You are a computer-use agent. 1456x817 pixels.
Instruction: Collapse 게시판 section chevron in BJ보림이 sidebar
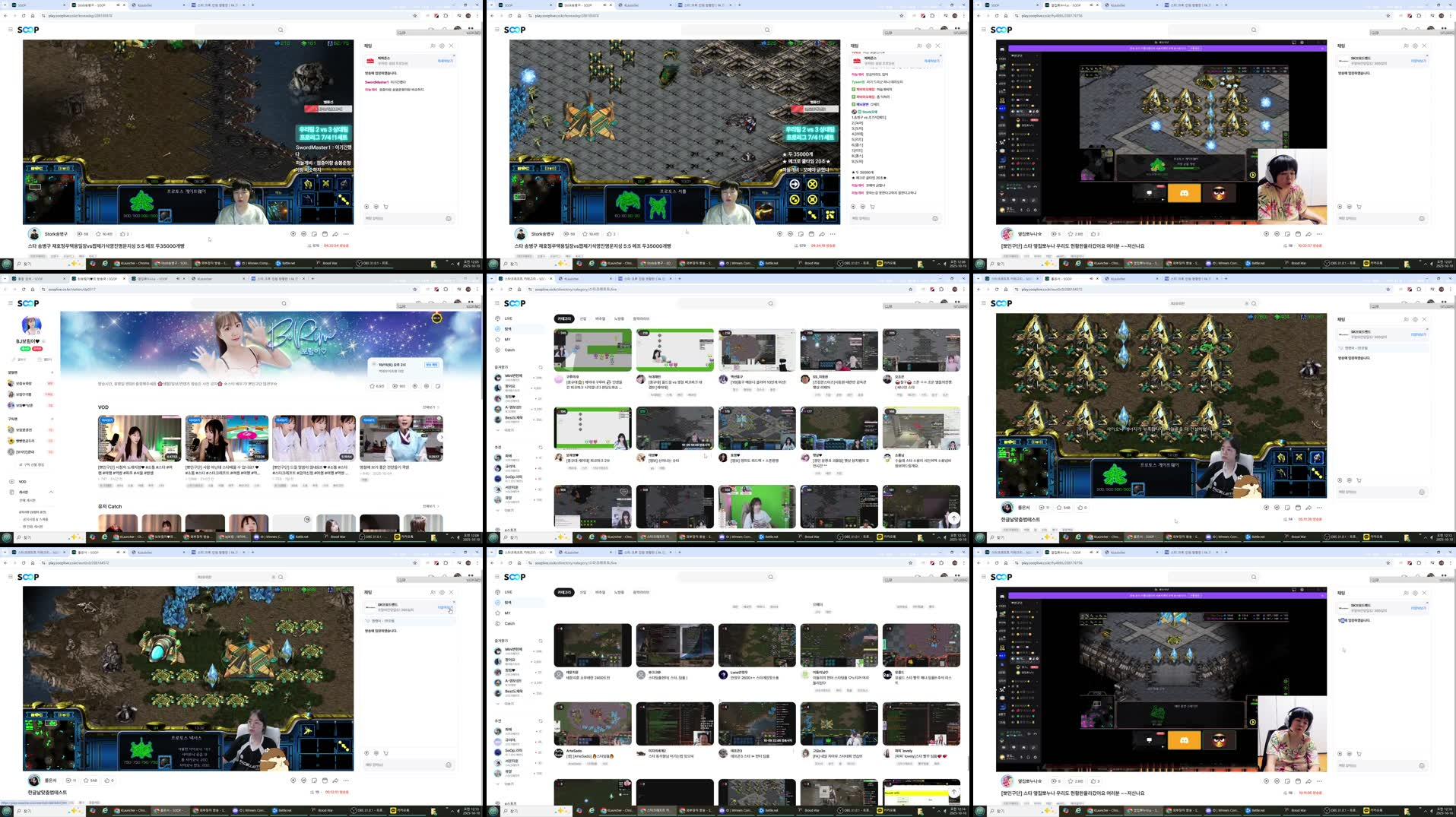tap(51, 492)
